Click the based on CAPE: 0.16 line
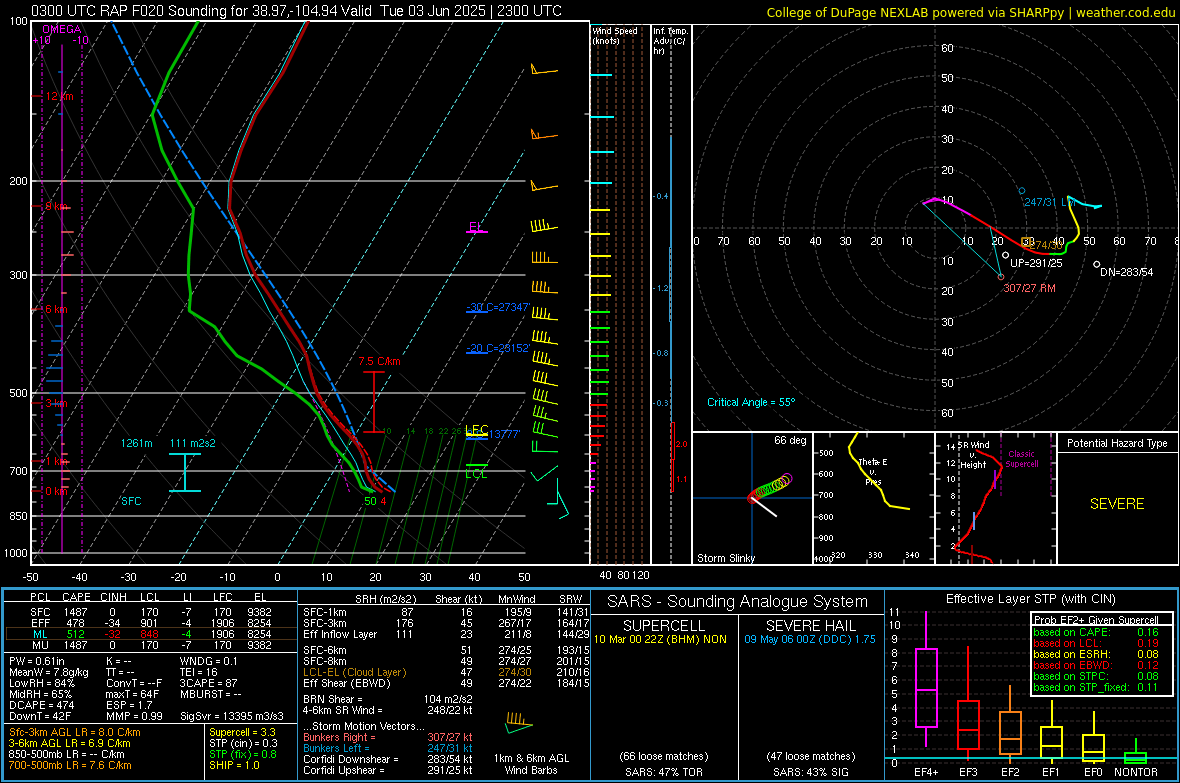Screen dimensions: 1180x783 (1096, 632)
